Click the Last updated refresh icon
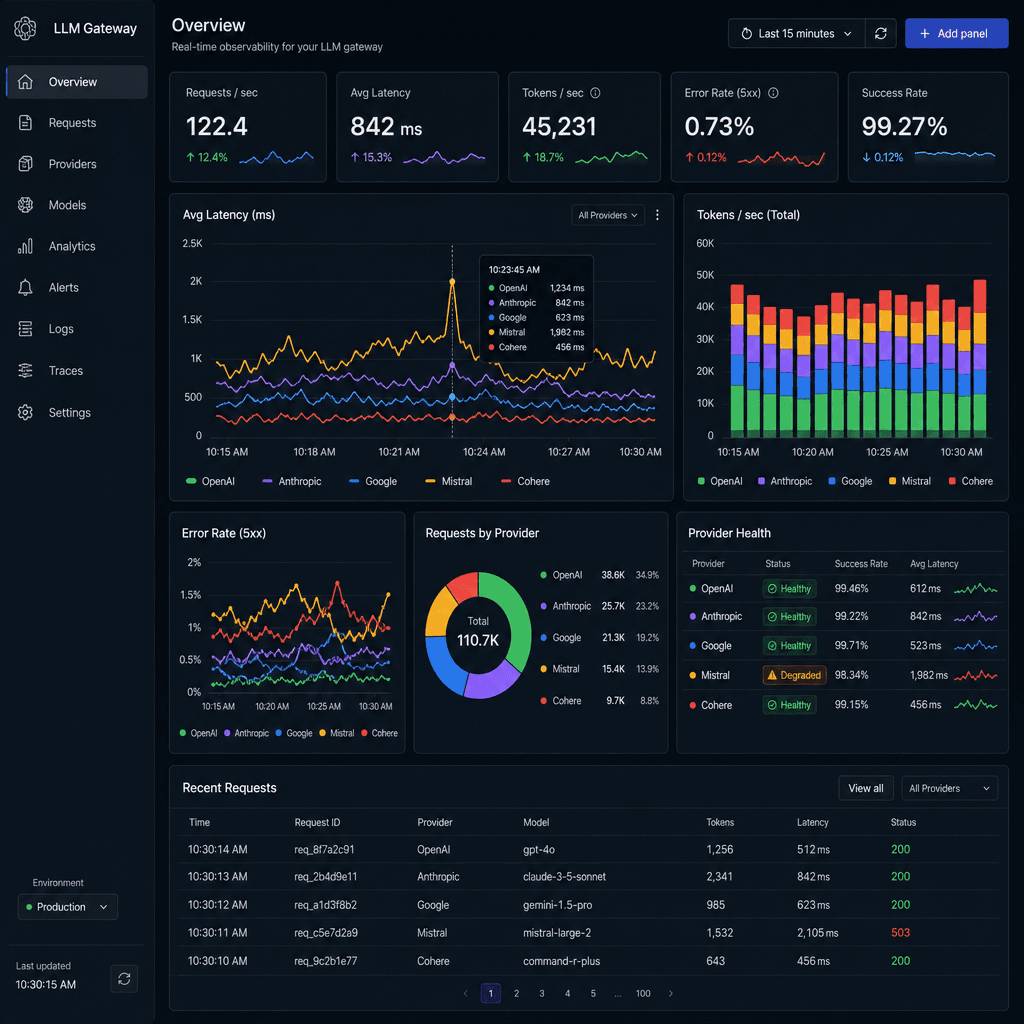Viewport: 1024px width, 1024px height. [124, 979]
